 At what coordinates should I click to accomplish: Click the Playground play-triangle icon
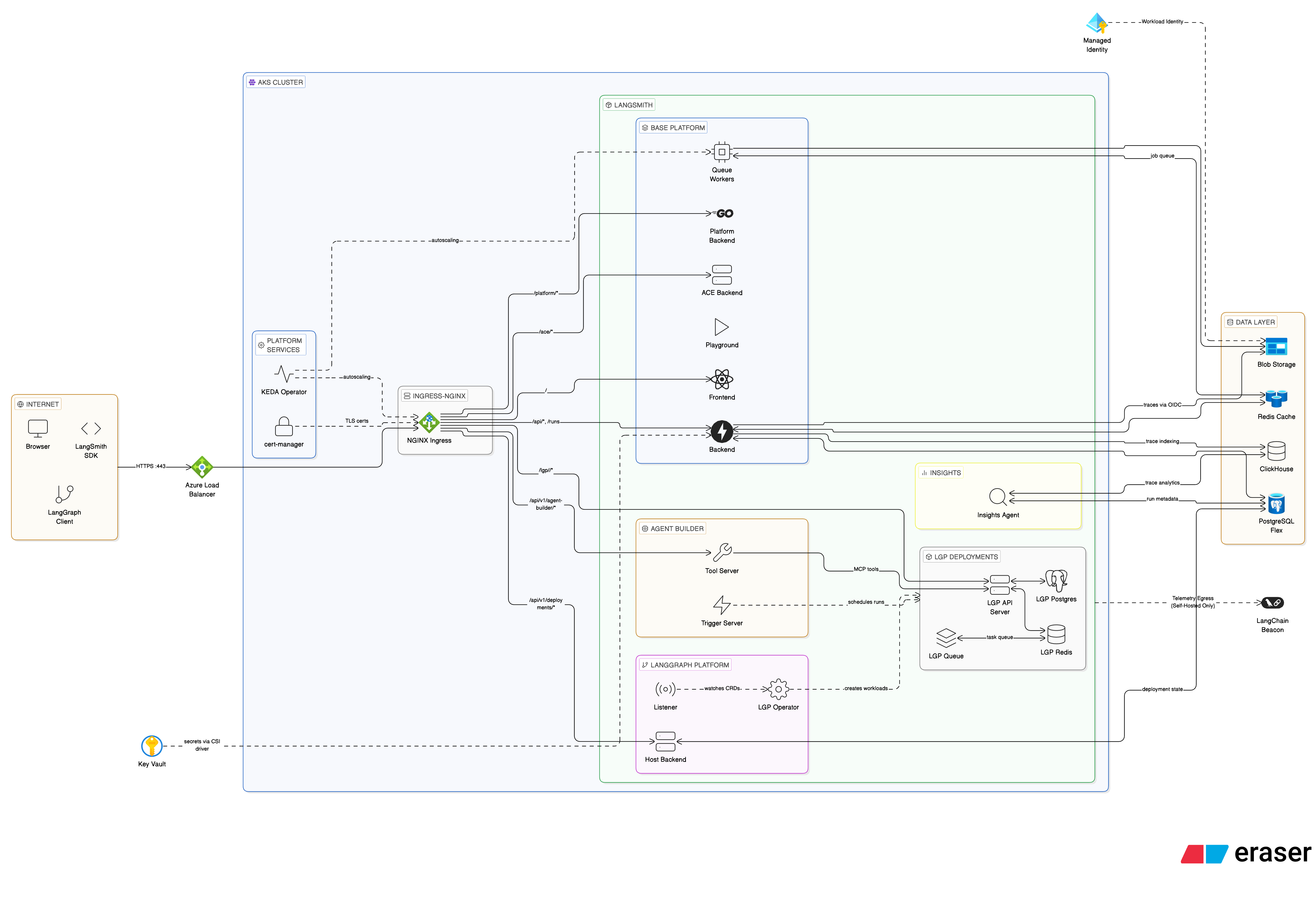point(722,327)
